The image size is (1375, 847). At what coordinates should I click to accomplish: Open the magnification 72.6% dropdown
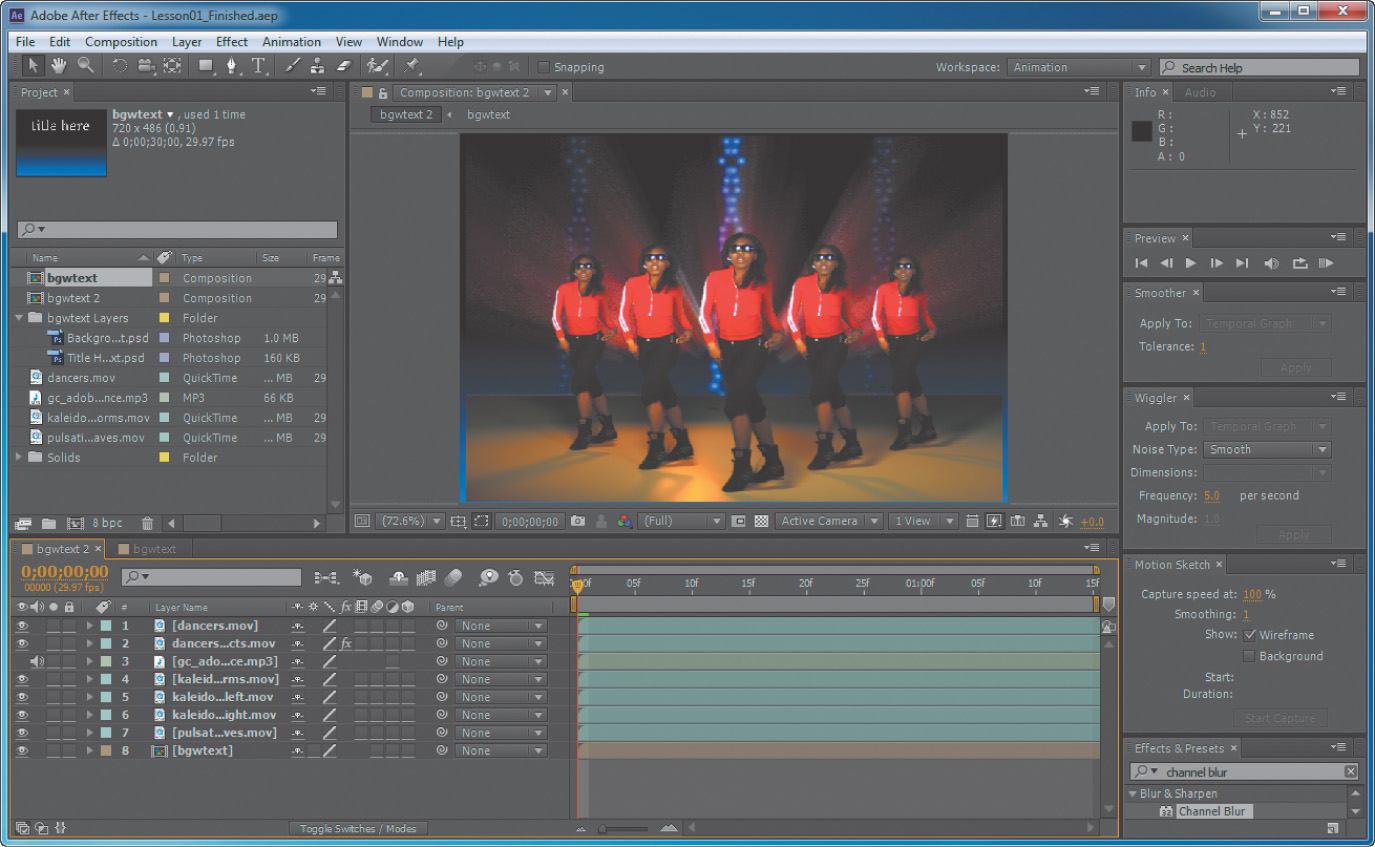tap(408, 521)
